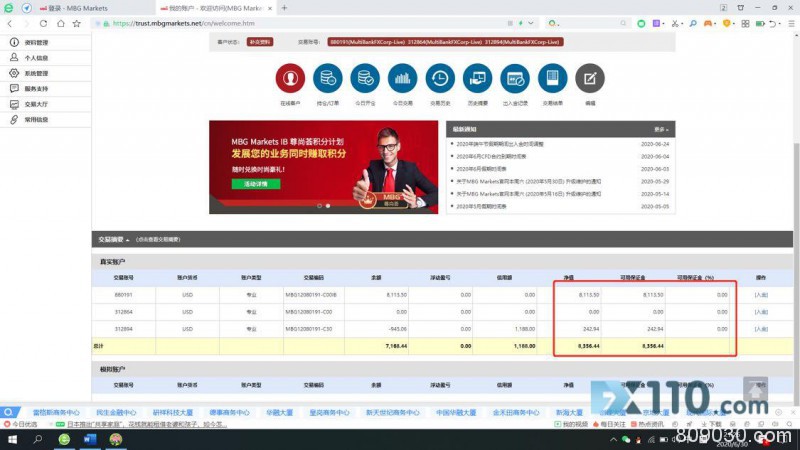Open 出入金记录 deposit-withdrawal records icon
Screen dimensions: 800x450
pos(515,78)
